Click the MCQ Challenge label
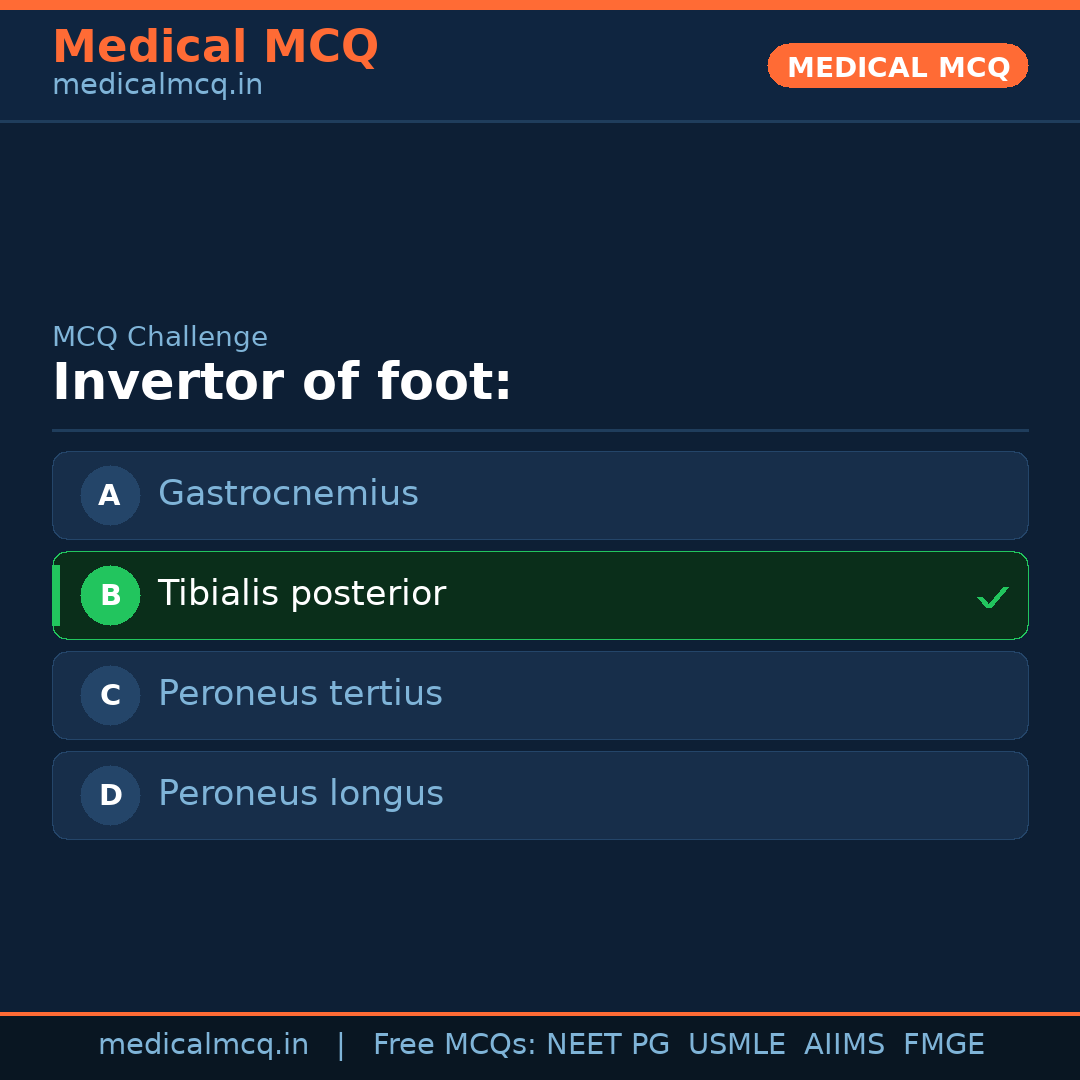Screen dimensions: 1080x1080 click(x=160, y=337)
